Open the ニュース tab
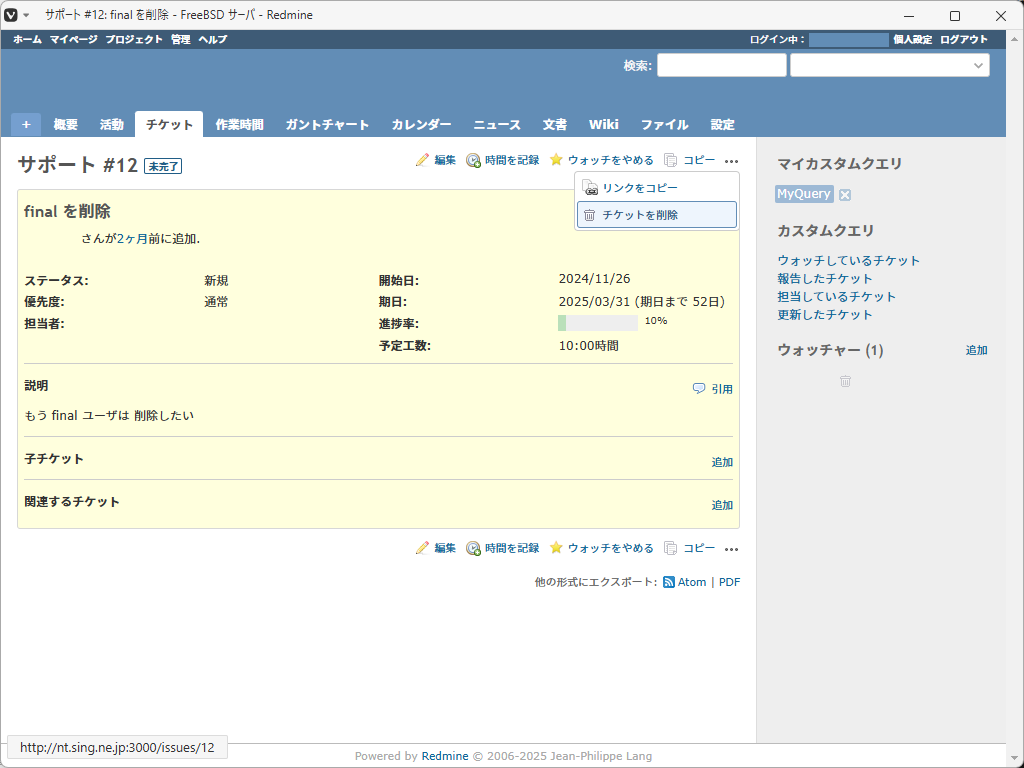 coord(497,124)
